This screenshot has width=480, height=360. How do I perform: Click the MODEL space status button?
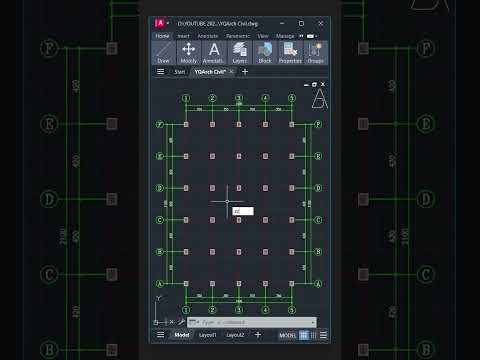click(287, 335)
